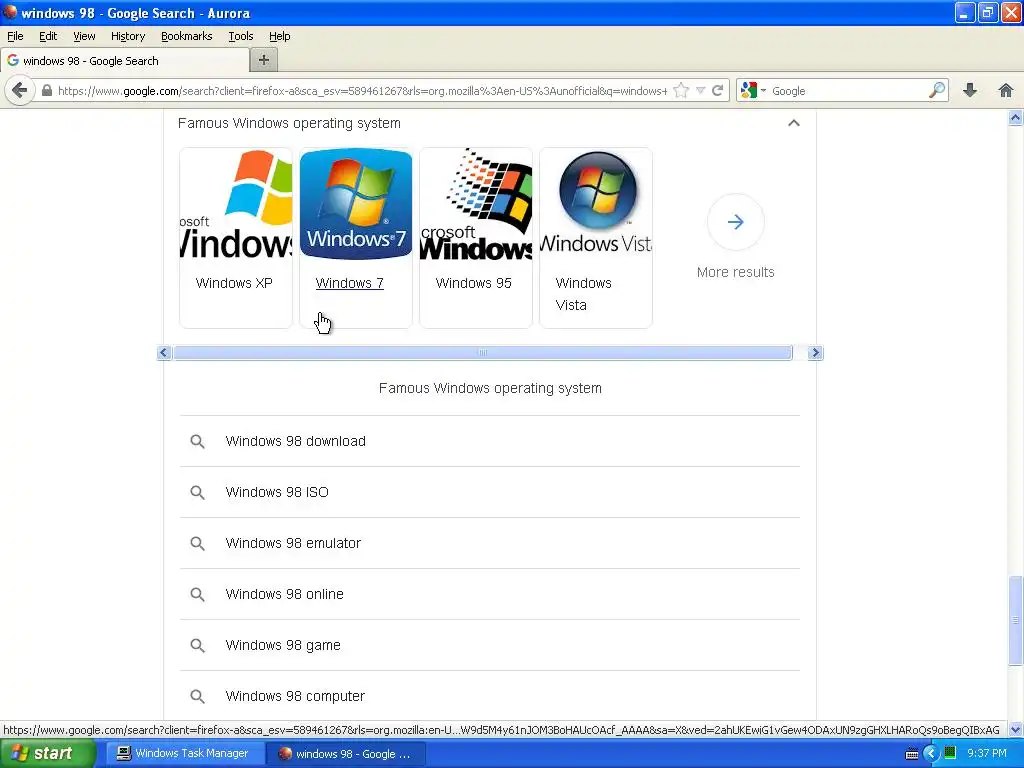Open the Windows 7 logo thumbnail
Viewport: 1024px width, 768px height.
coord(356,204)
